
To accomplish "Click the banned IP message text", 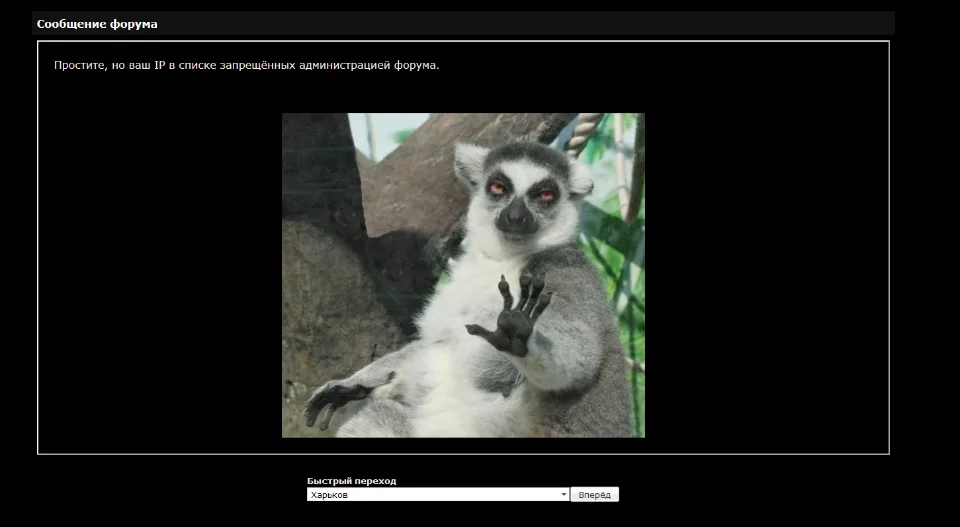I will point(246,65).
